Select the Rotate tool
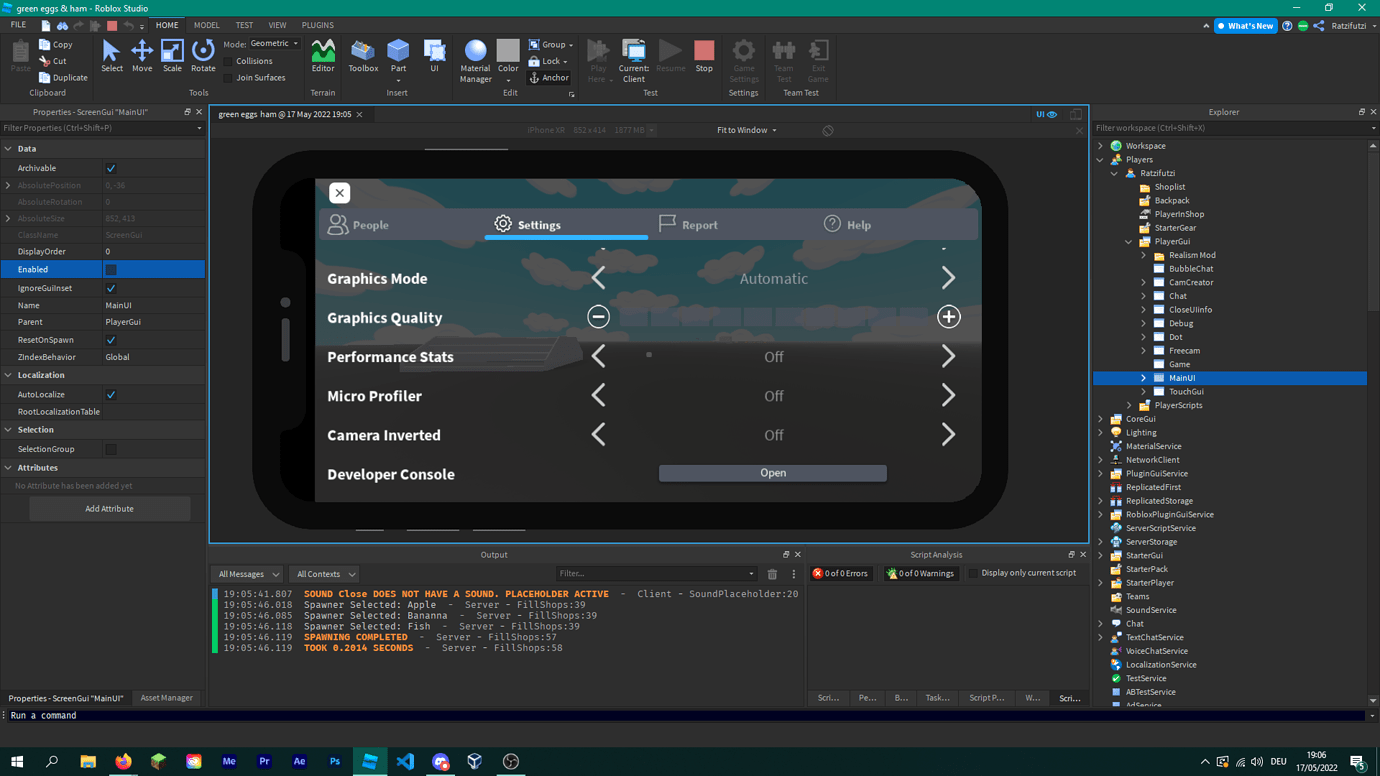The image size is (1380, 776). (203, 56)
